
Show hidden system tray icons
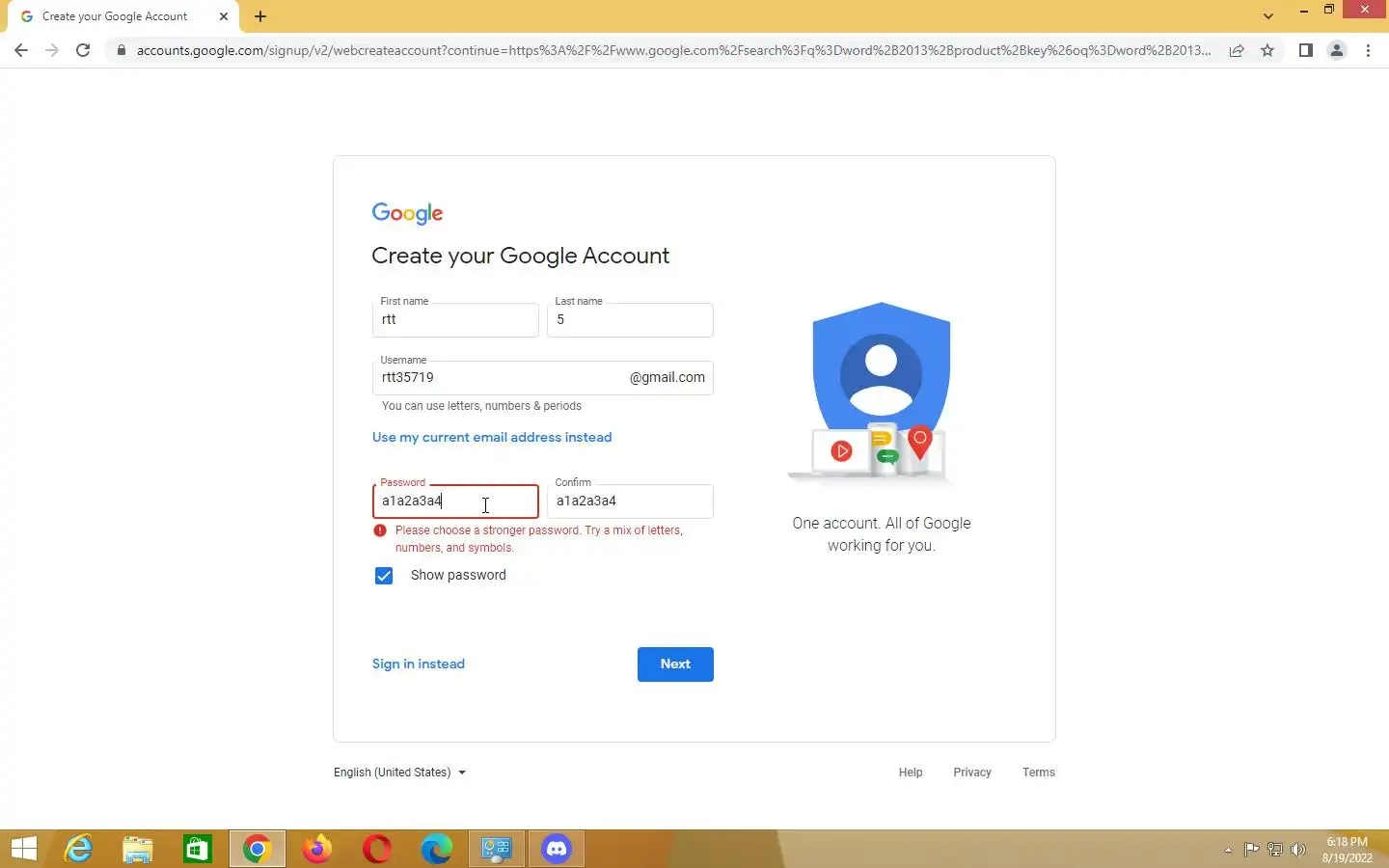click(1228, 850)
